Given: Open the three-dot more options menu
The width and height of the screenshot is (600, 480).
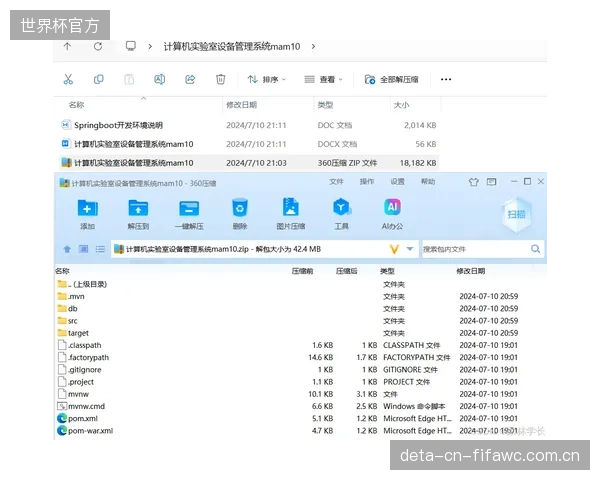Looking at the screenshot, I should [x=446, y=79].
